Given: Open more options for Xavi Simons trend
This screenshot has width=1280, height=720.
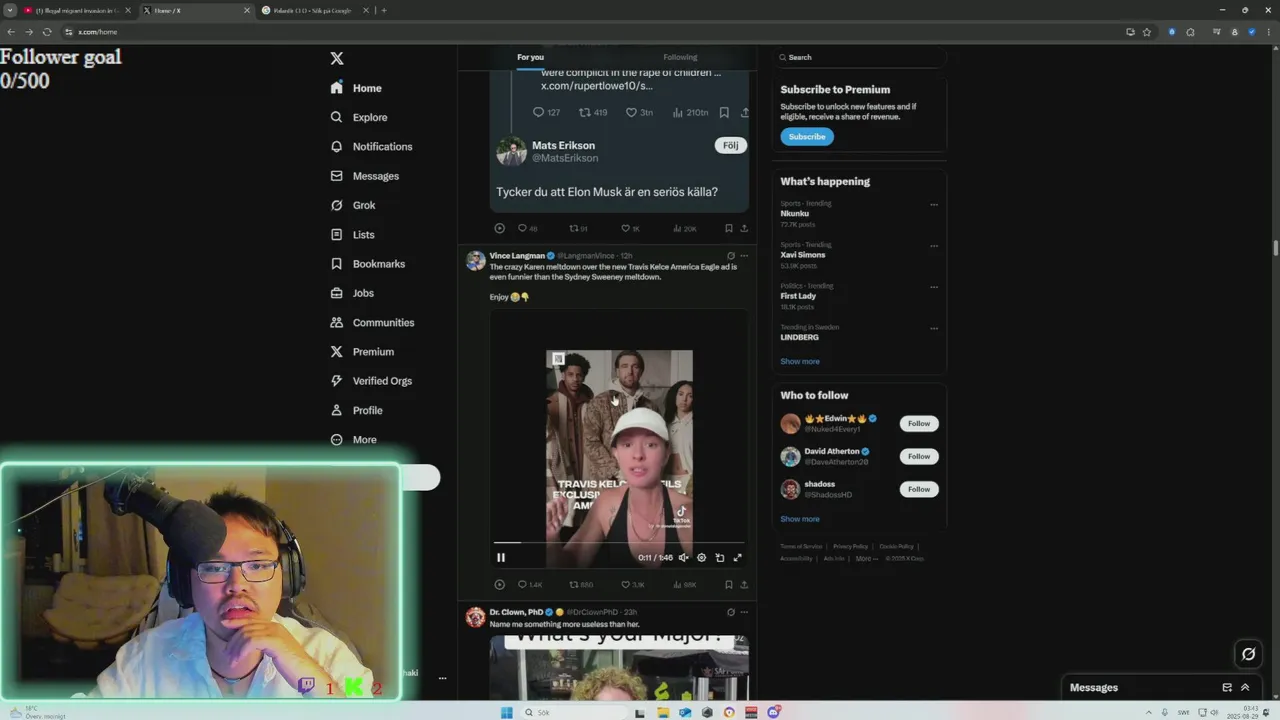Looking at the screenshot, I should [x=934, y=246].
